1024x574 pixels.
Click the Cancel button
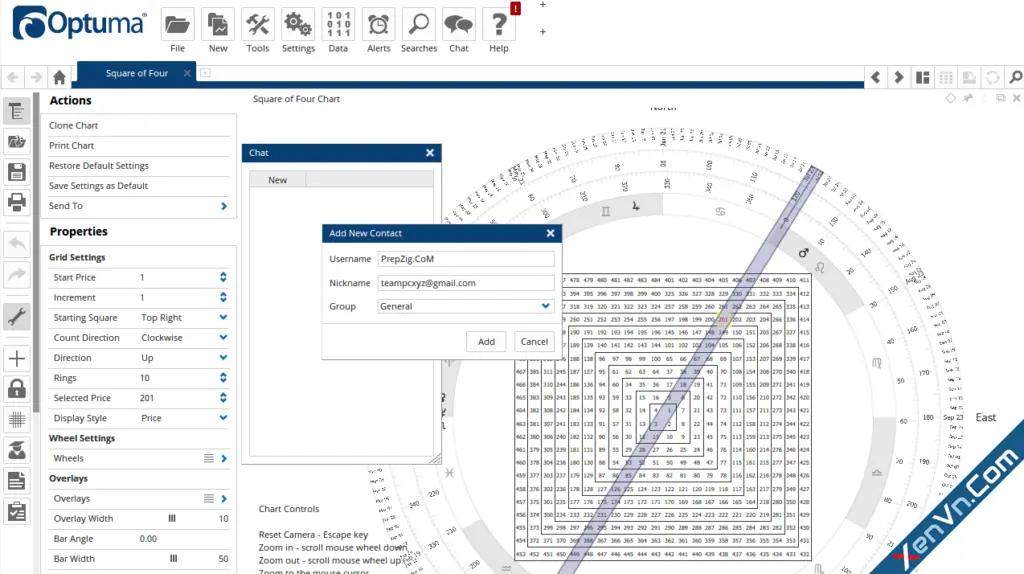[x=534, y=342]
